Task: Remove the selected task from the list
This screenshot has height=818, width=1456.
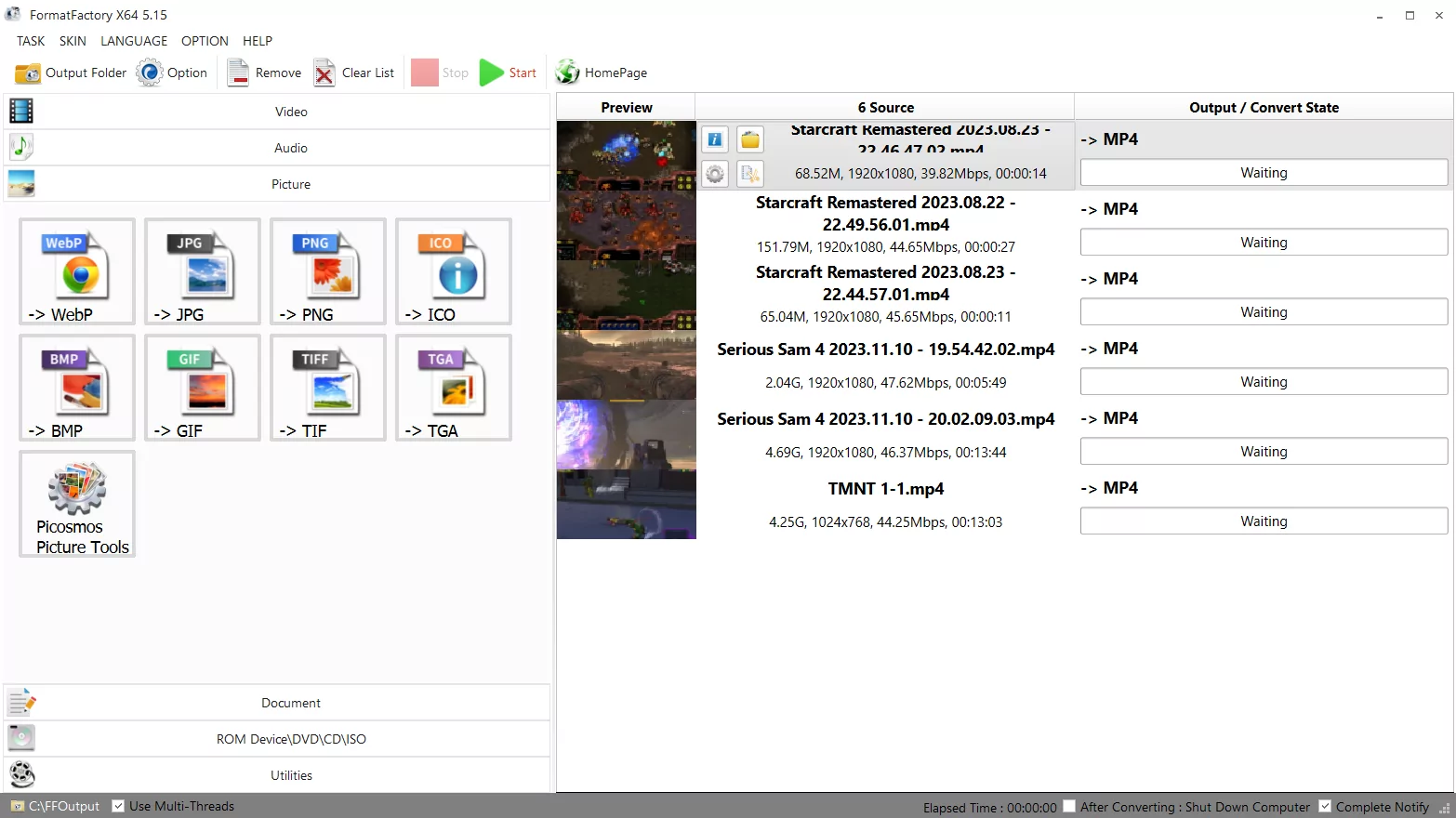Action: coord(265,73)
